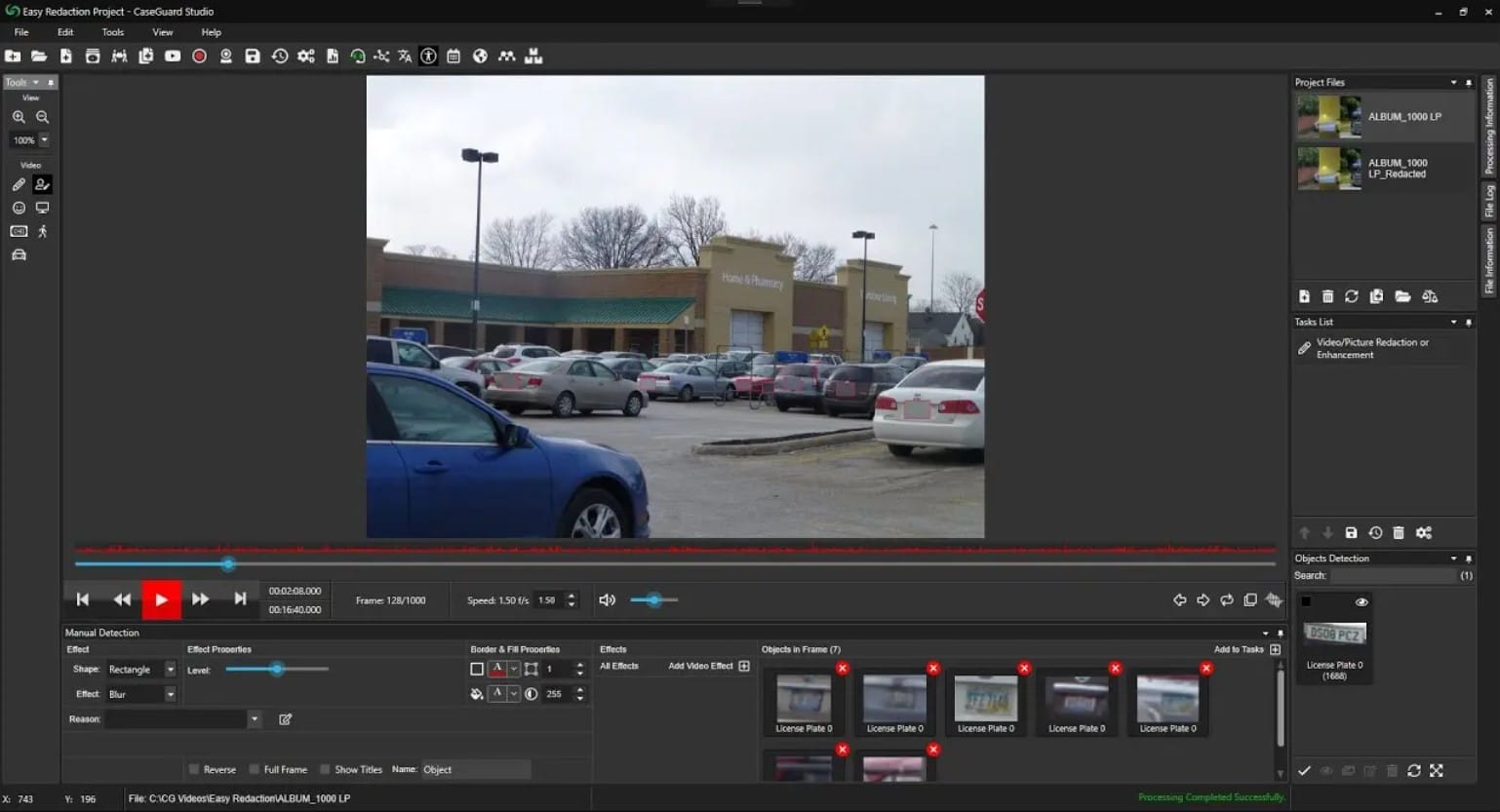This screenshot has height=812, width=1500.
Task: Delete file using Project Files trash icon
Action: (1327, 296)
